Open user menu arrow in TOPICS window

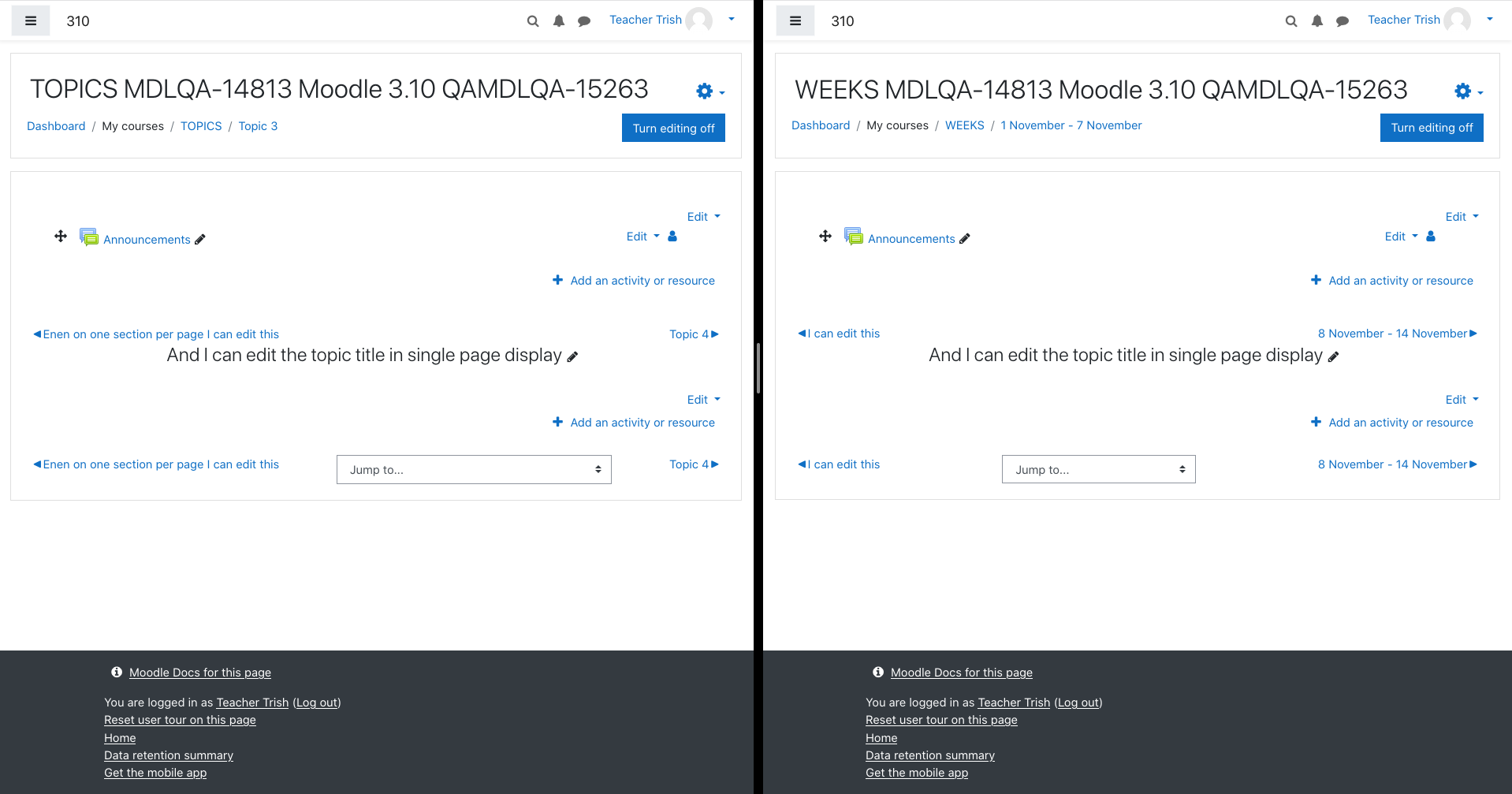(x=732, y=19)
